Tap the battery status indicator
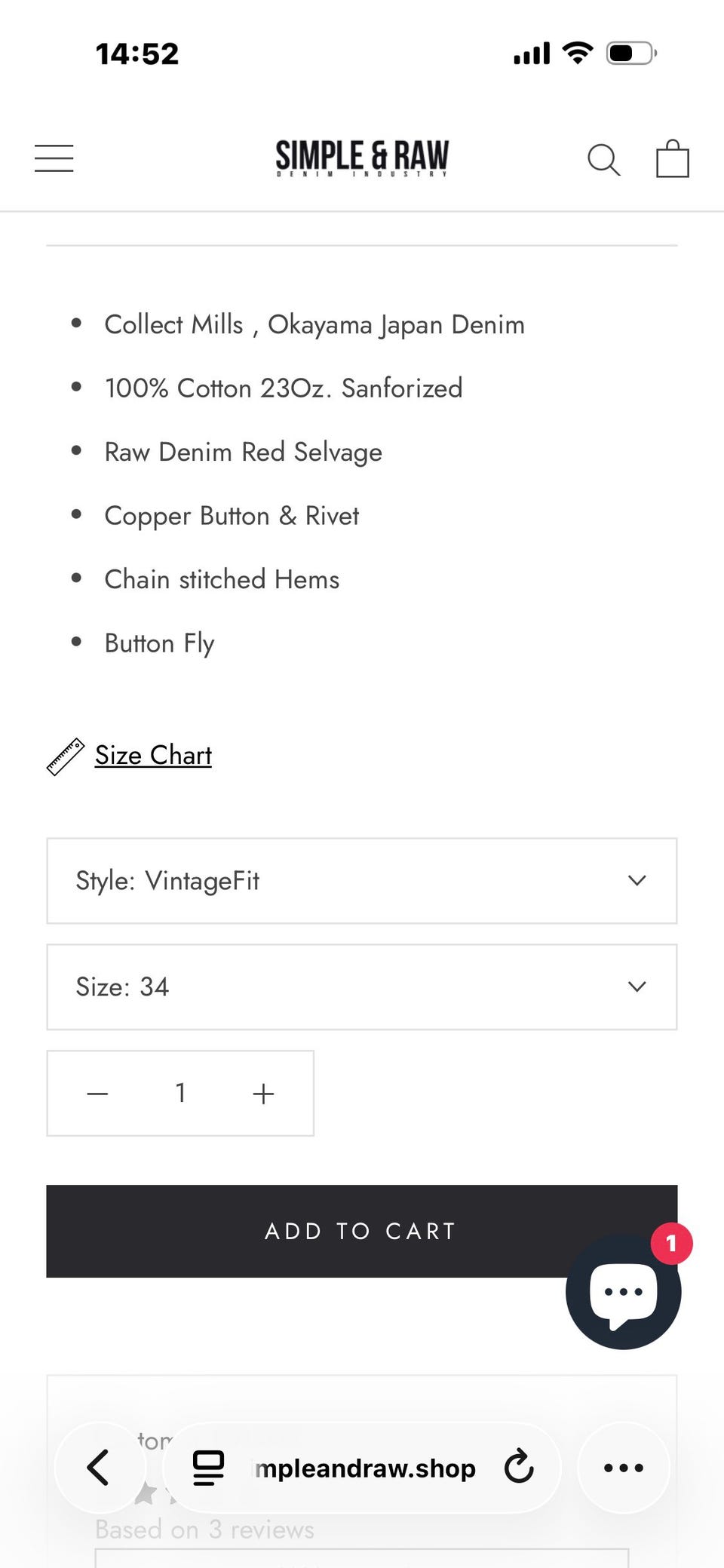 coord(631,54)
